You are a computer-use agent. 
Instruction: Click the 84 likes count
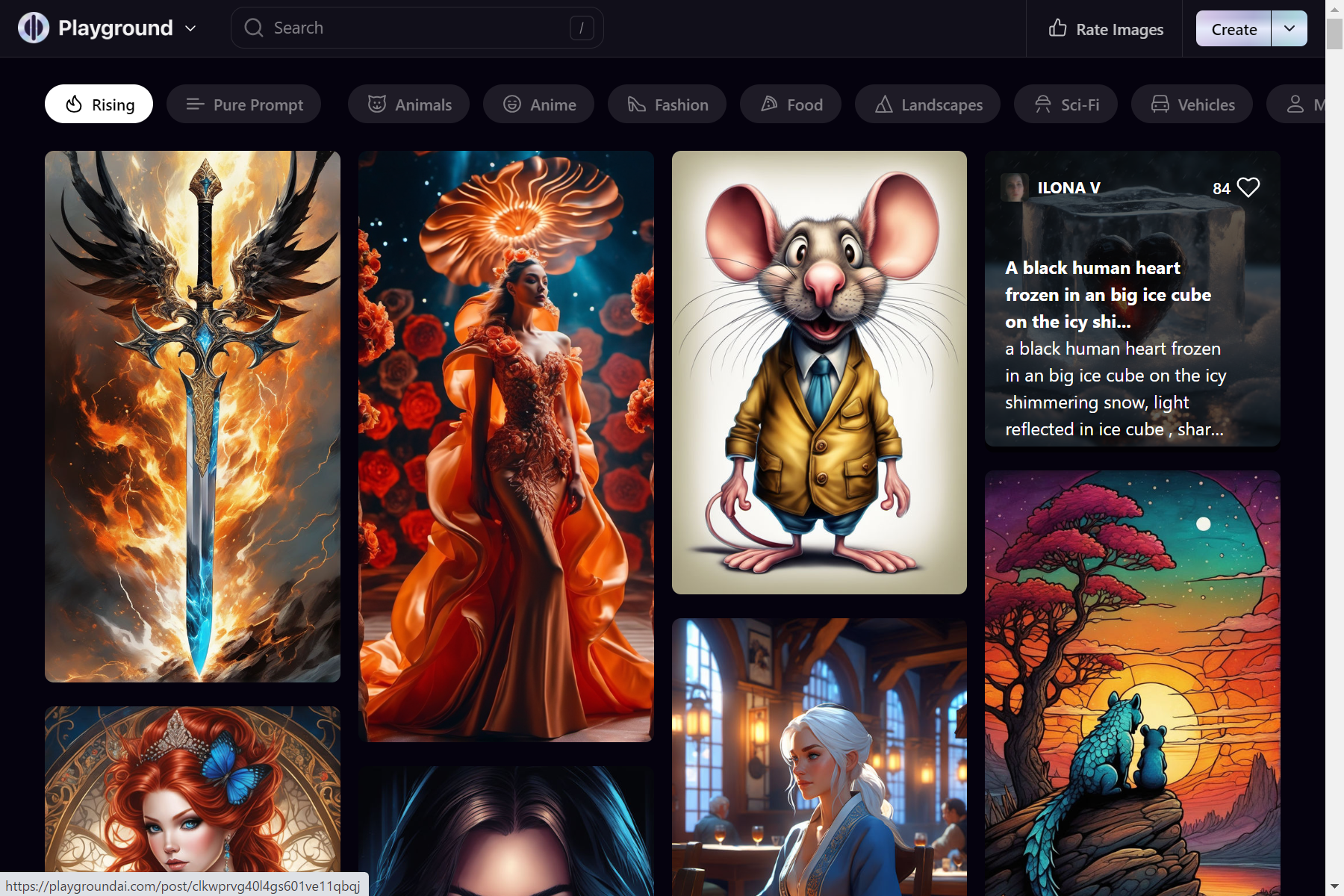(x=1222, y=188)
